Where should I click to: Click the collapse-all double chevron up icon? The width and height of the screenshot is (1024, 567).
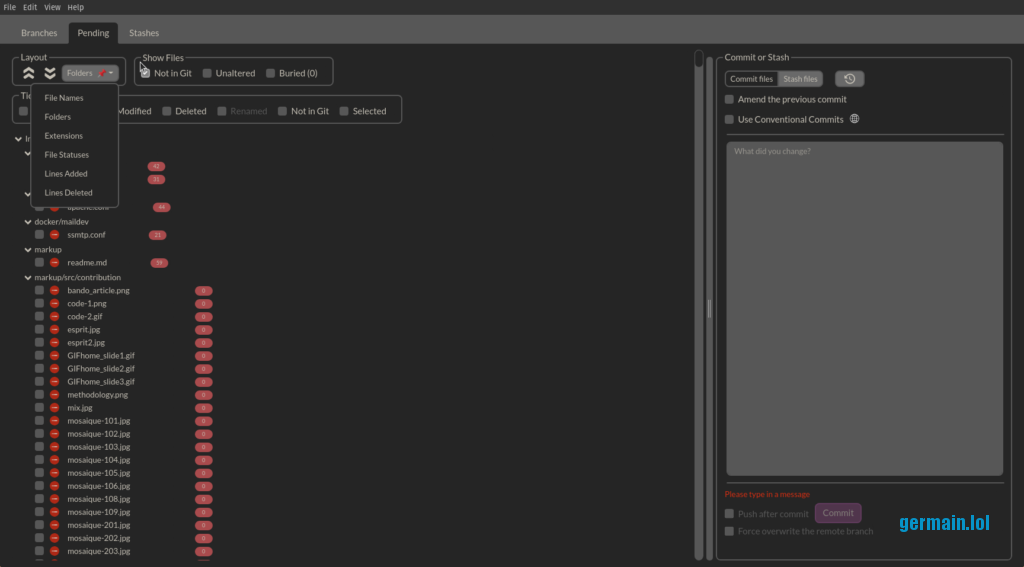coord(29,73)
